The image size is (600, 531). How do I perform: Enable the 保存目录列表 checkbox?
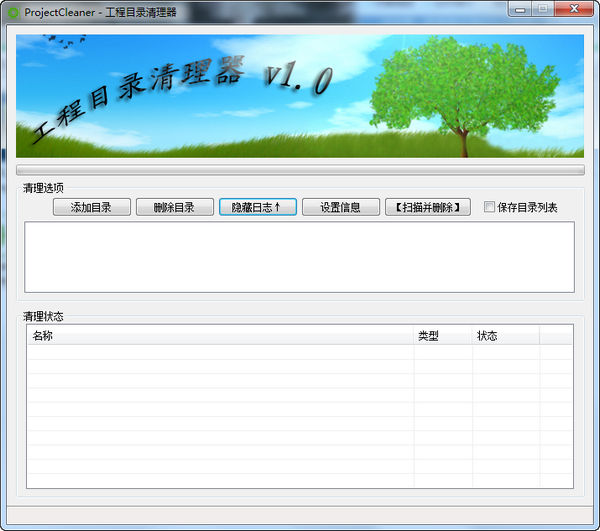[x=489, y=207]
